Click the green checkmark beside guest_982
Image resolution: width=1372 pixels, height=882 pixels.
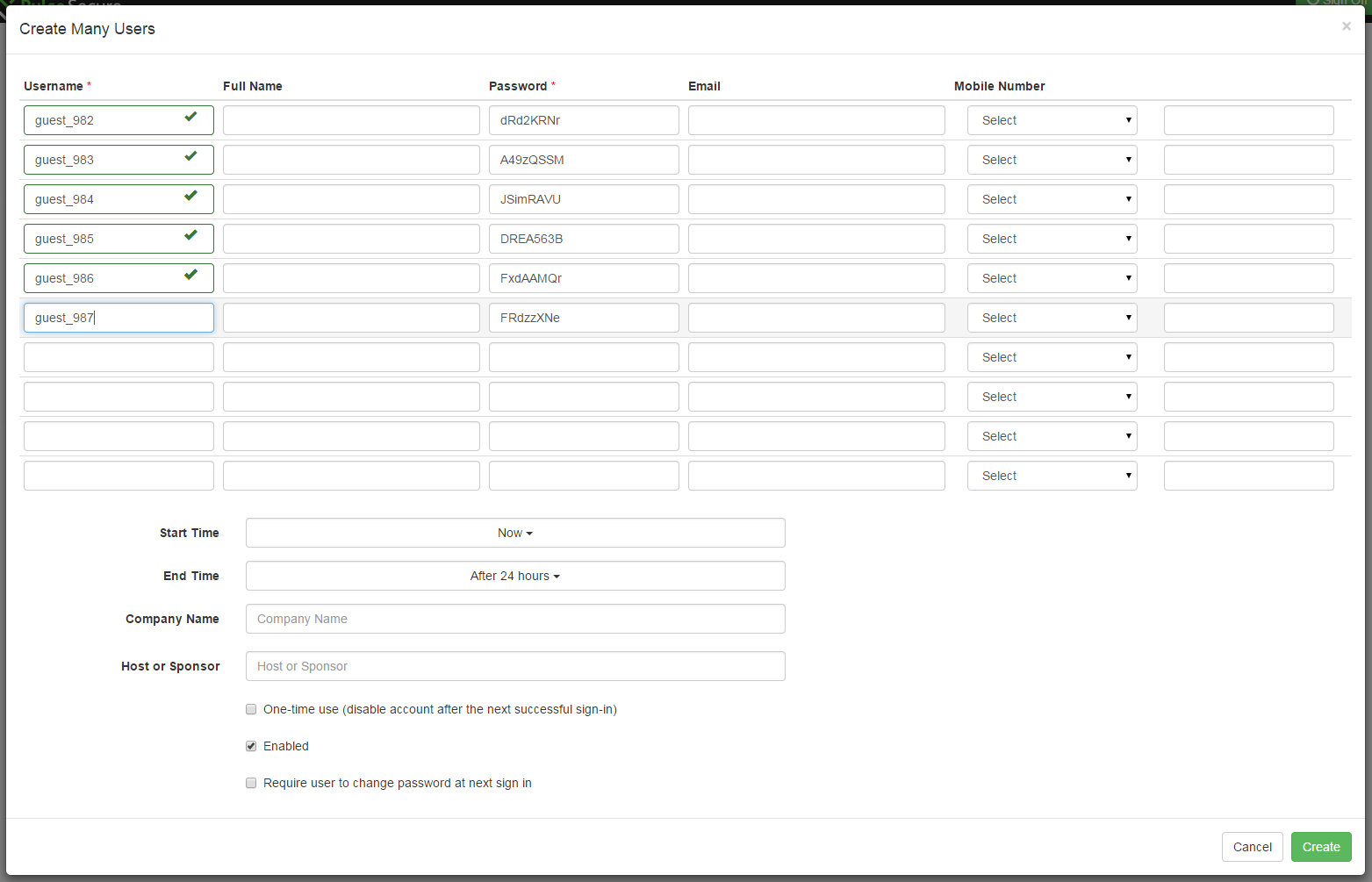point(190,117)
